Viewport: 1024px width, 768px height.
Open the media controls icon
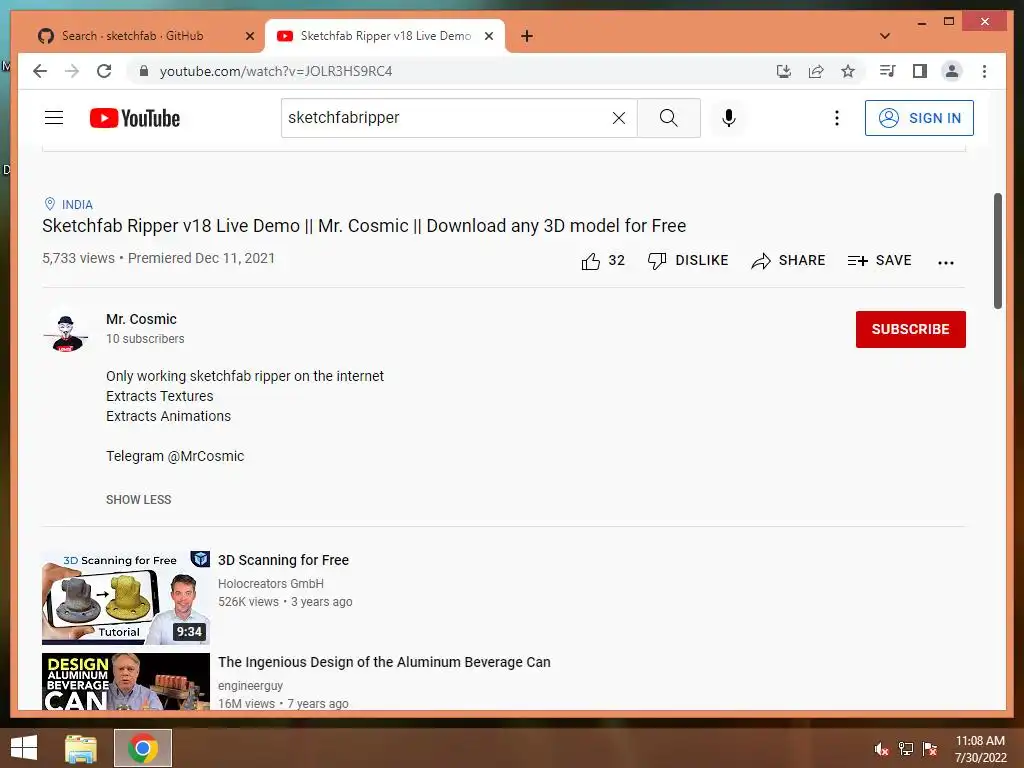888,71
